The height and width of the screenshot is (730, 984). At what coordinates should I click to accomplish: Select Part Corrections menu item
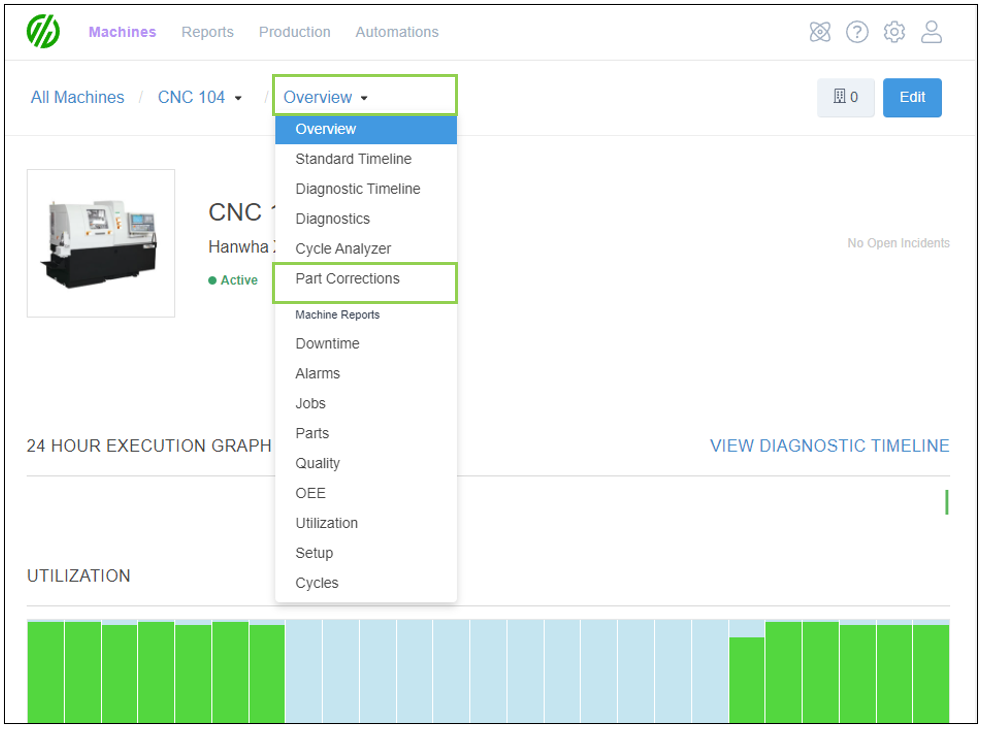coord(366,279)
